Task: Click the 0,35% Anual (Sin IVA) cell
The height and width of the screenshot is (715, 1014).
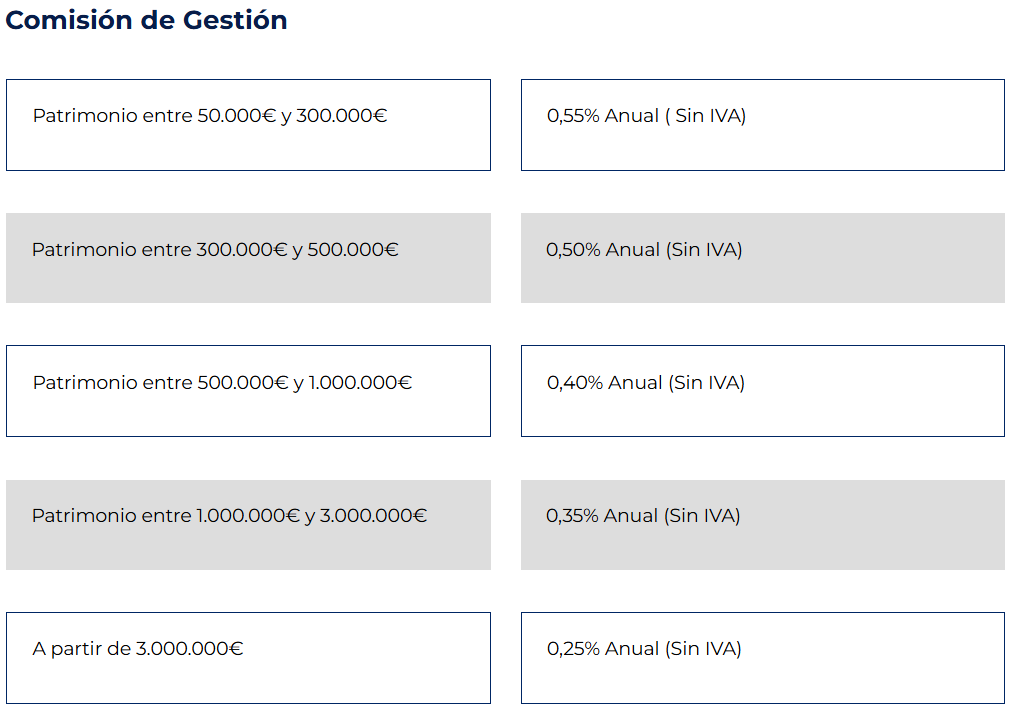Action: (763, 525)
